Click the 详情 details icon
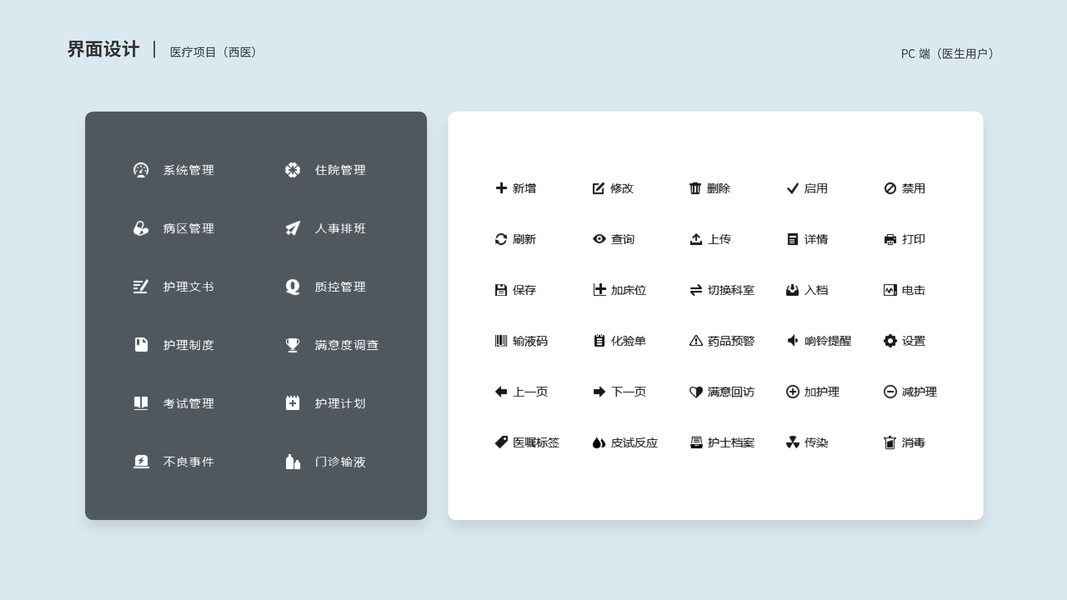Screen dimensions: 1067x600 (x=792, y=239)
